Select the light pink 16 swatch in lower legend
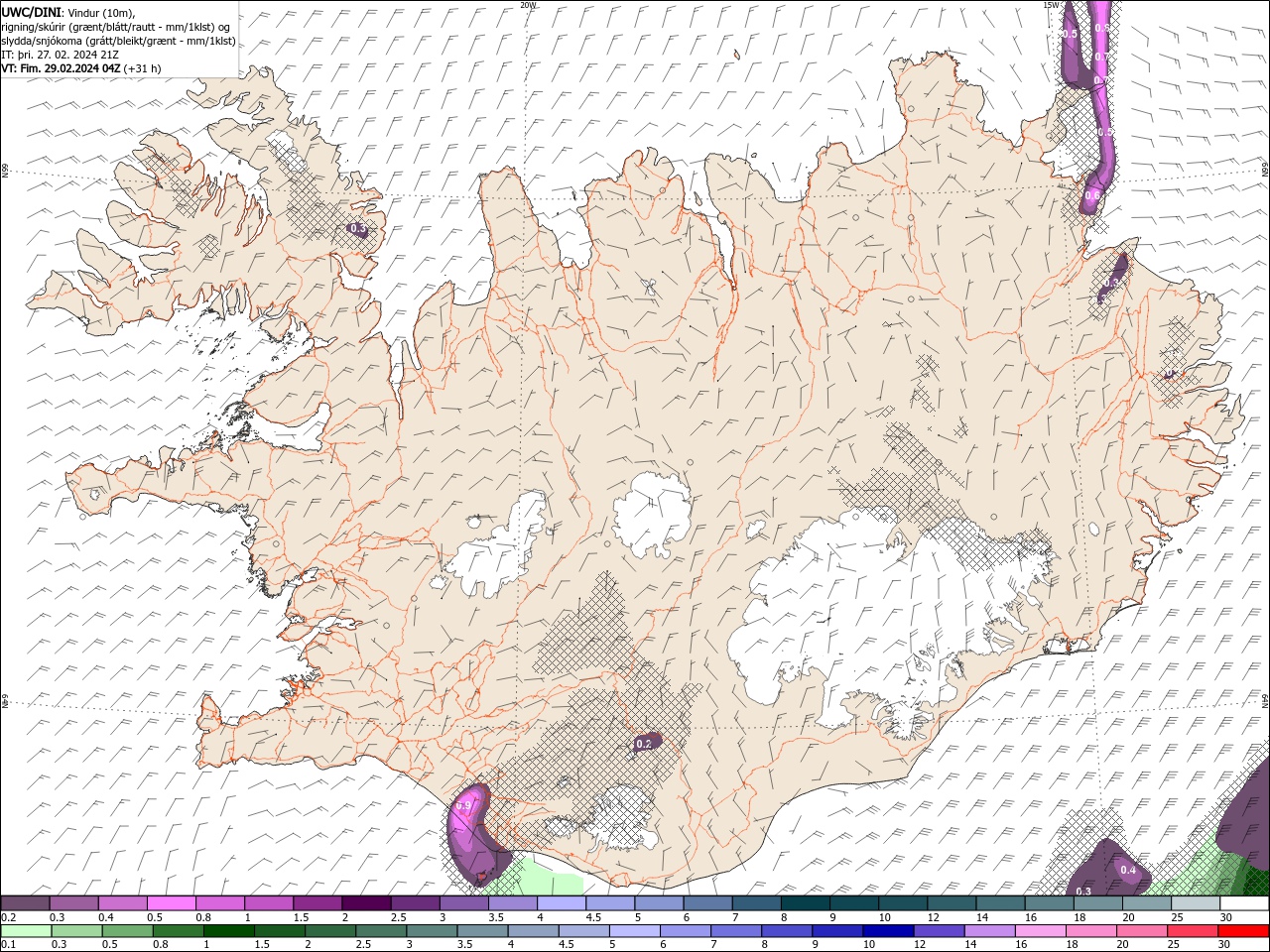Screen dimensions: 1270x952 pyautogui.click(x=1040, y=931)
